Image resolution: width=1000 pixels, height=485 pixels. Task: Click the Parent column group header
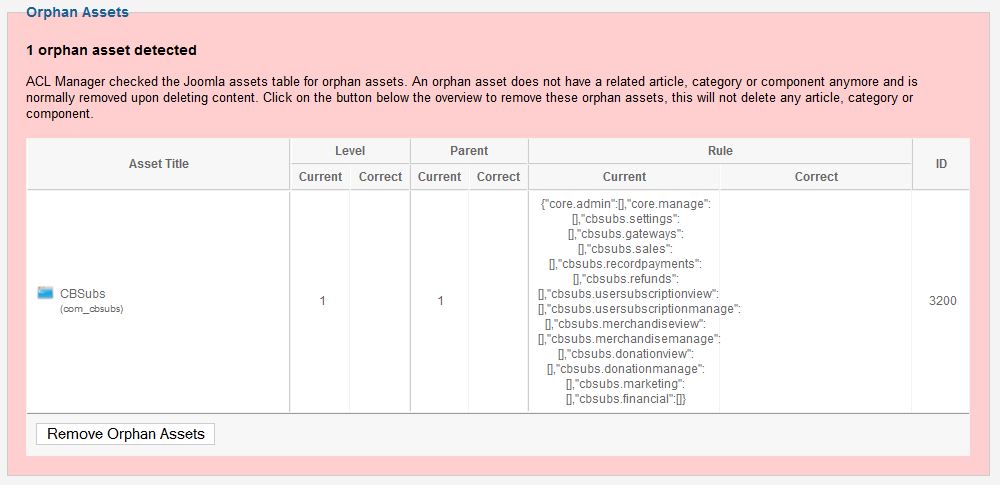469,151
